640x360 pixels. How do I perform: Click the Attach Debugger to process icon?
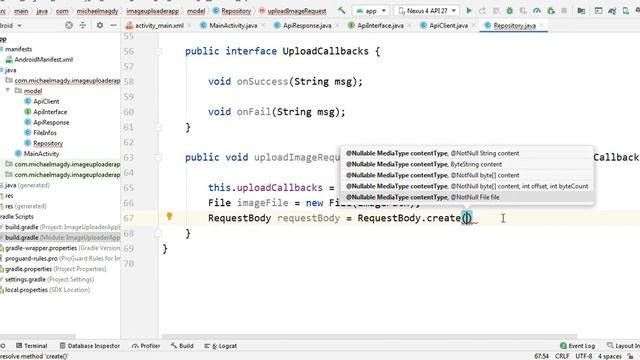551,11
